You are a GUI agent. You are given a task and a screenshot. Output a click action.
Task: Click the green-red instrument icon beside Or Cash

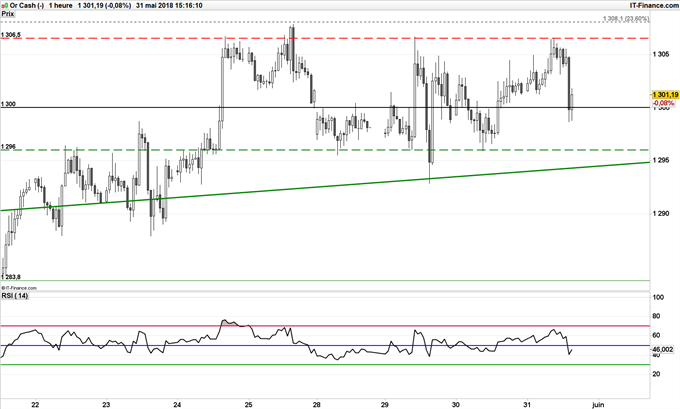pos(5,6)
